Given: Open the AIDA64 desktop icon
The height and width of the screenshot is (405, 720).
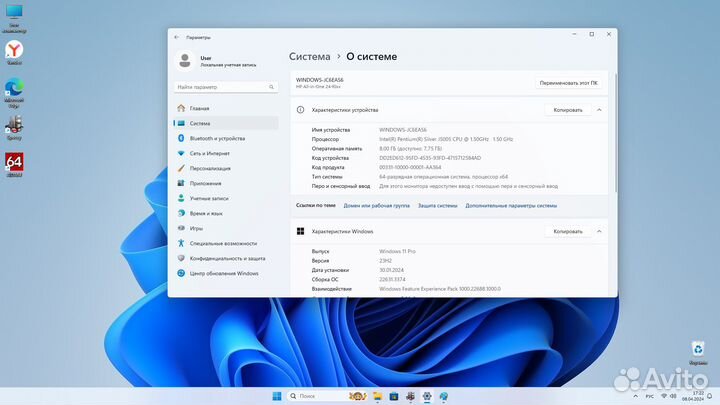Looking at the screenshot, I should point(14,165).
